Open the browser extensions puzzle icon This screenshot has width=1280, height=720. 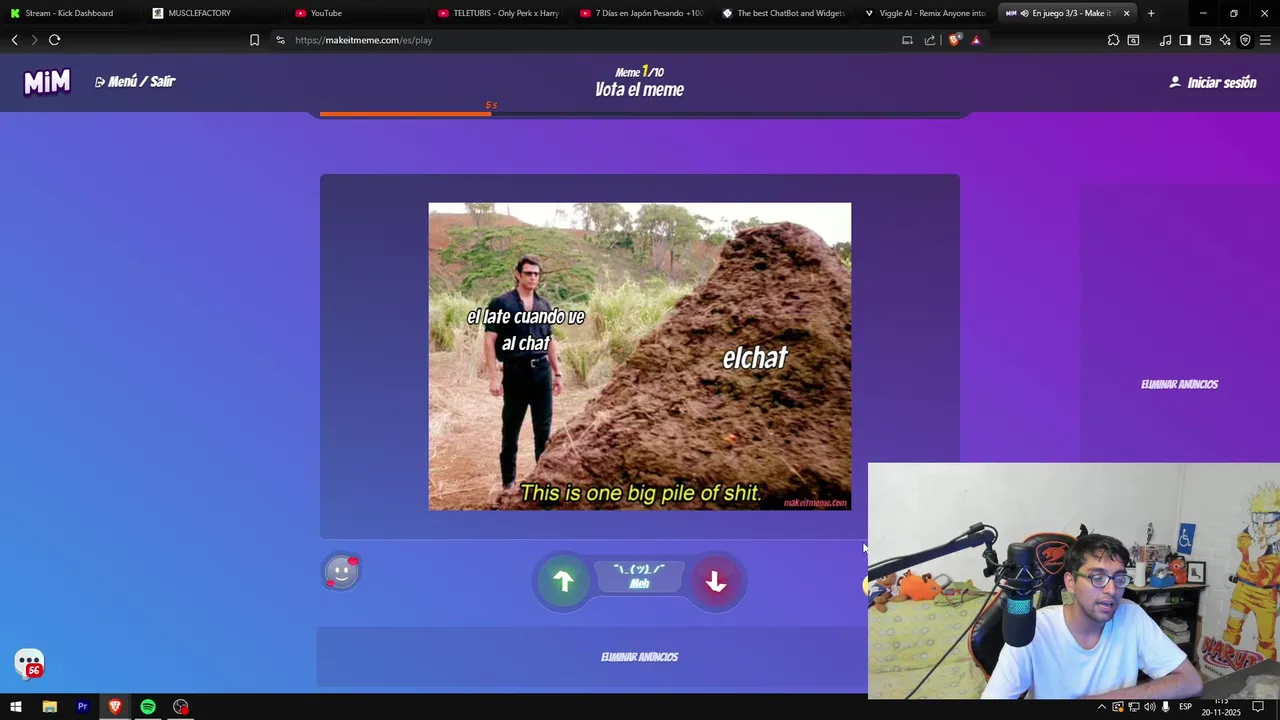1113,40
